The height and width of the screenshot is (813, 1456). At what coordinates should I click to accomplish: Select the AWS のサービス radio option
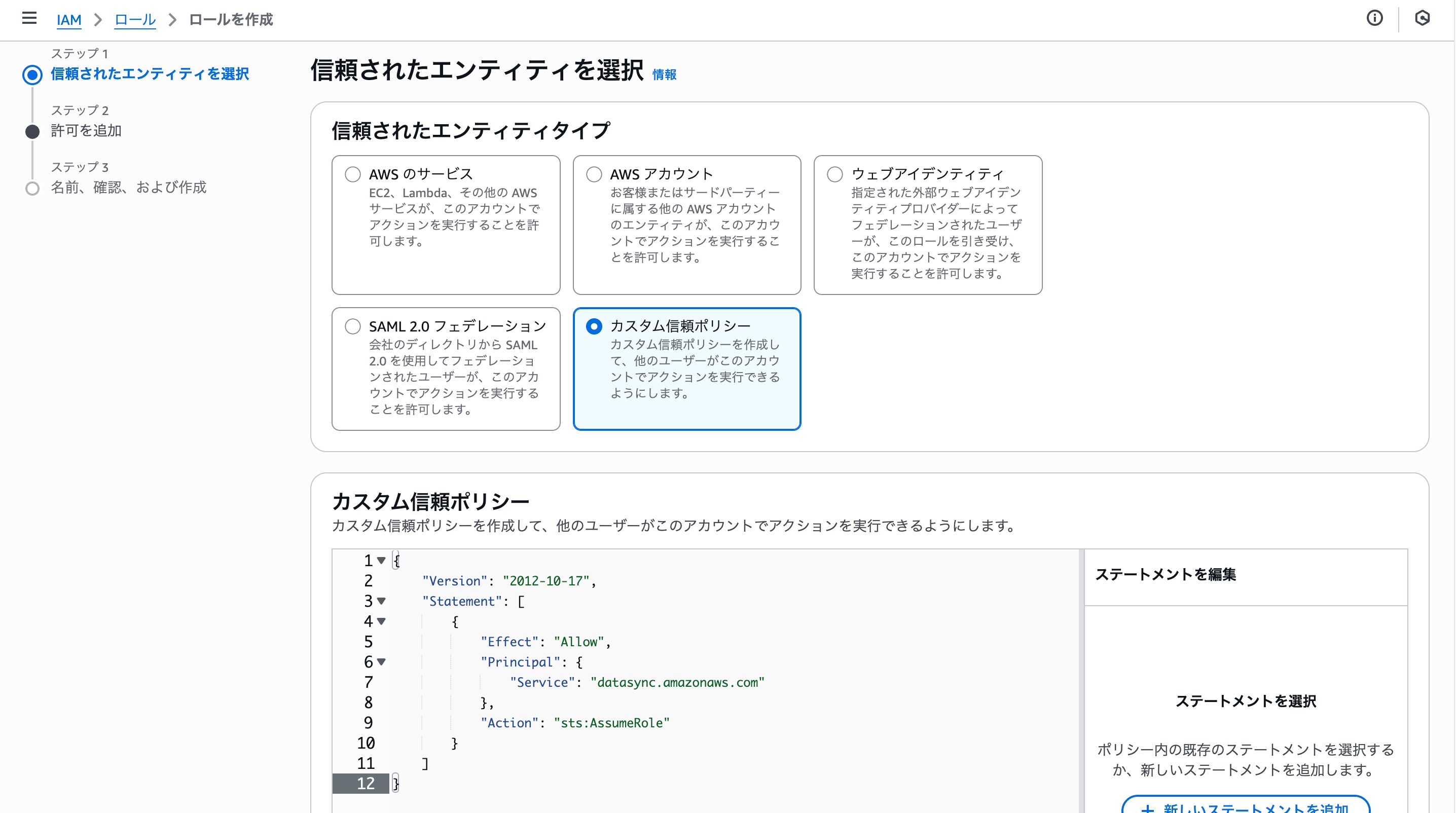pos(353,174)
